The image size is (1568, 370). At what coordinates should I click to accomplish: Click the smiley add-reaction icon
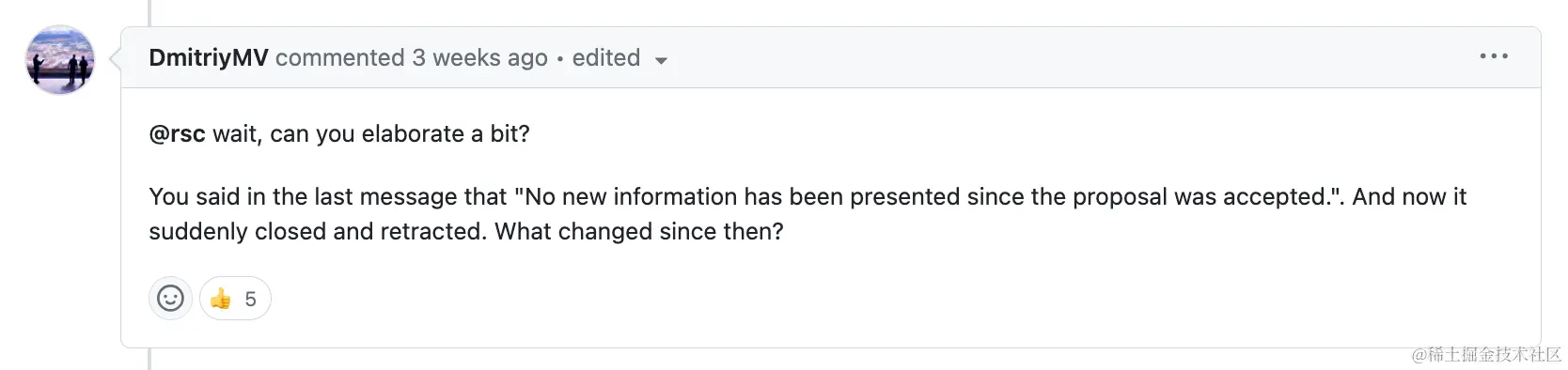click(170, 299)
